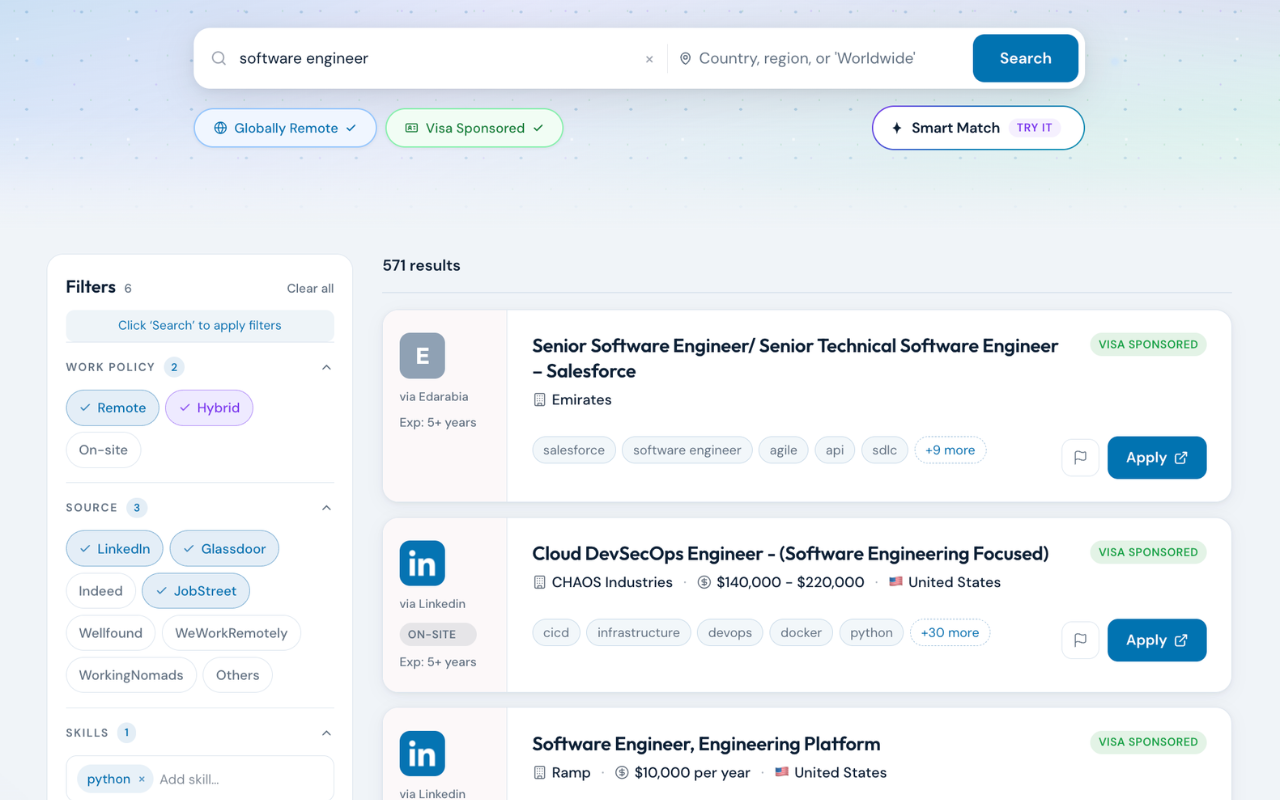Select the Wellfound source filter
Image resolution: width=1280 pixels, height=800 pixels.
(111, 632)
